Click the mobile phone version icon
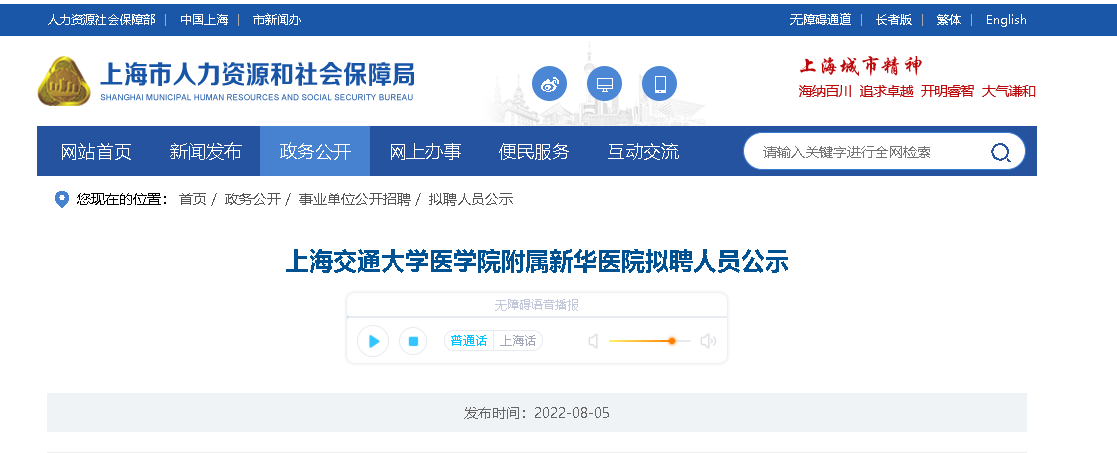Image resolution: width=1117 pixels, height=453 pixels. [659, 84]
